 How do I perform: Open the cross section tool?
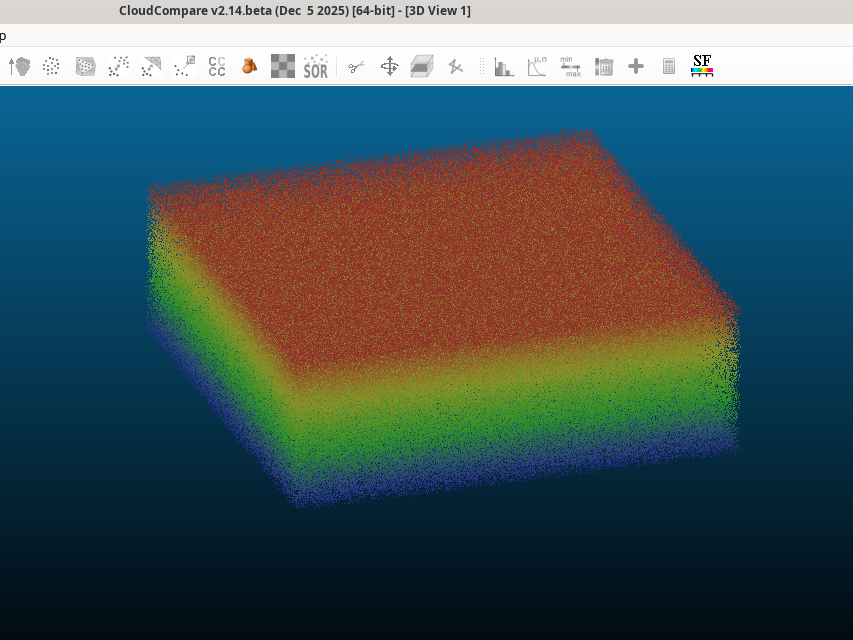coord(421,66)
